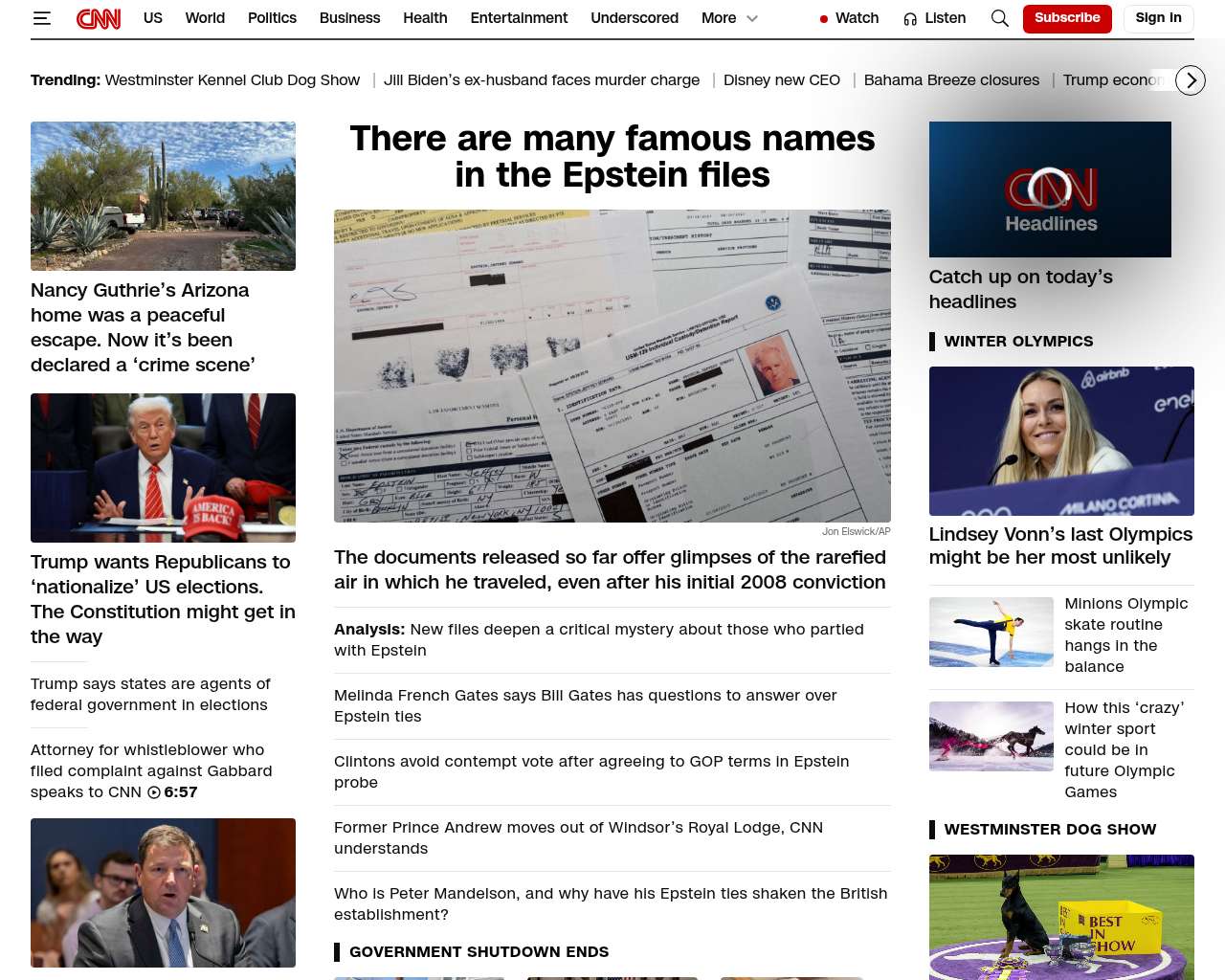
Task: Expand the More menu chevron
Action: 752,18
